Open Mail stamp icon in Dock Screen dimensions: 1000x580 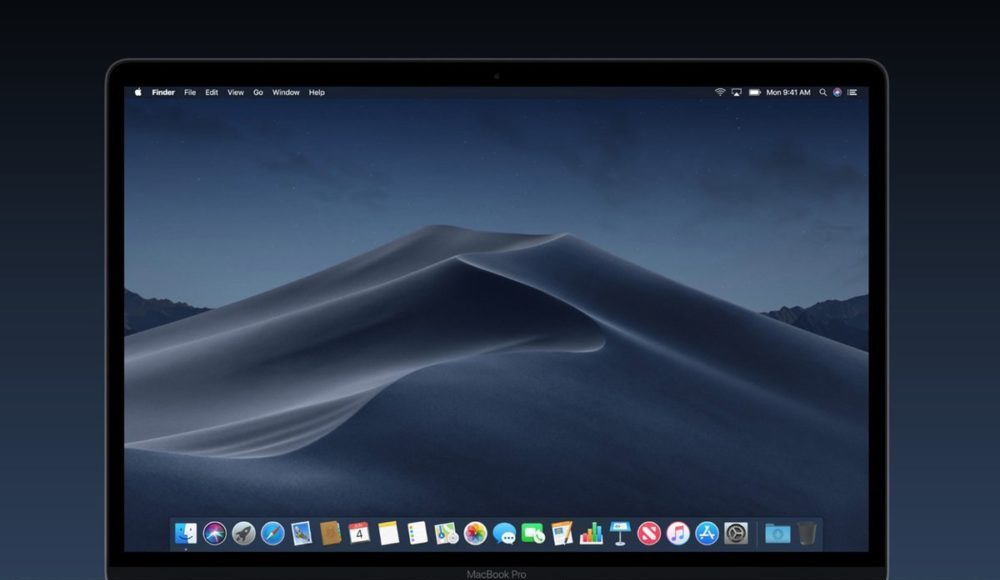pyautogui.click(x=301, y=533)
